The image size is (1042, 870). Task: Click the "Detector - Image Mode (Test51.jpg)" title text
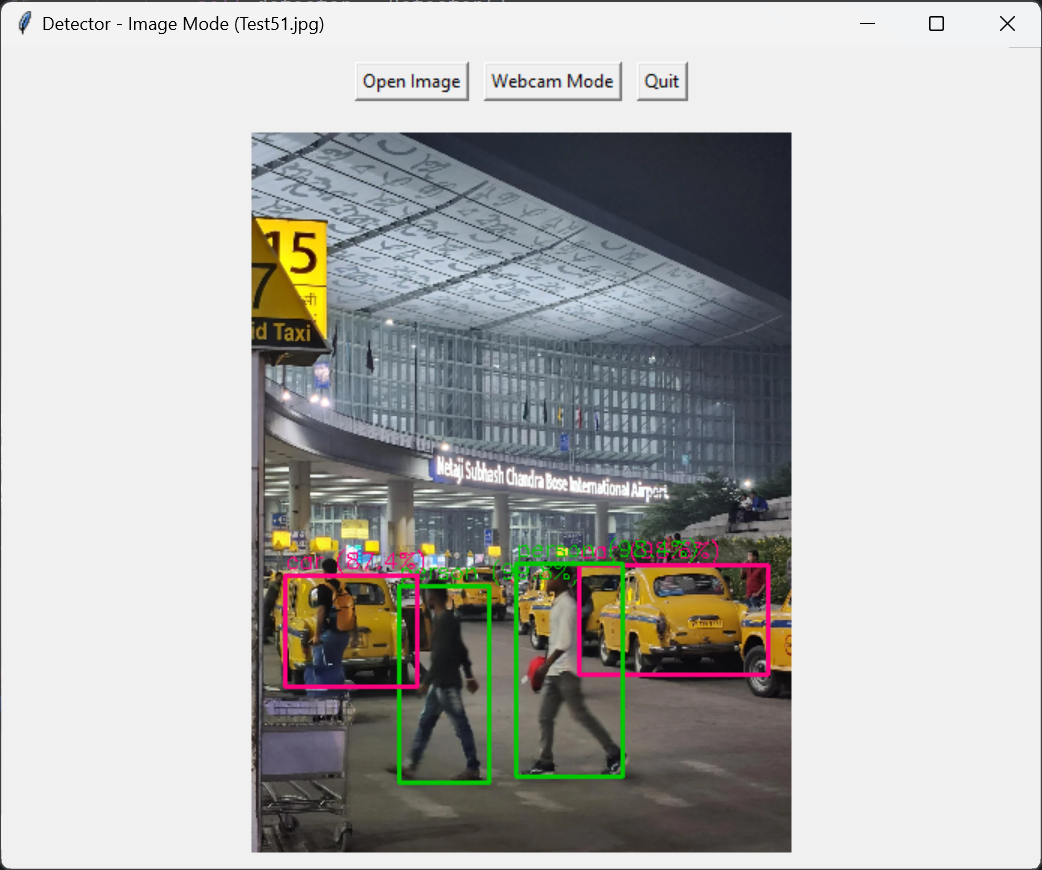(x=183, y=24)
